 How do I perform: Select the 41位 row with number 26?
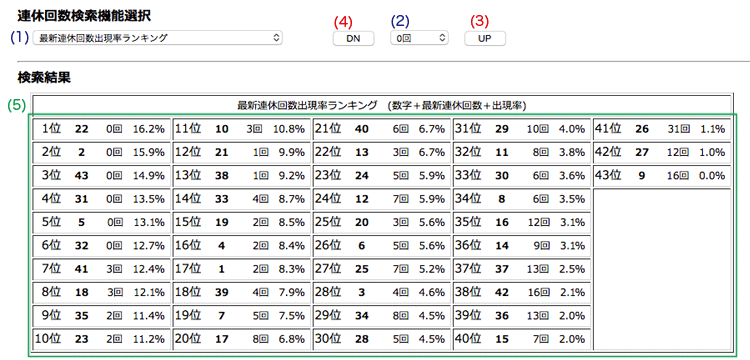tap(662, 129)
